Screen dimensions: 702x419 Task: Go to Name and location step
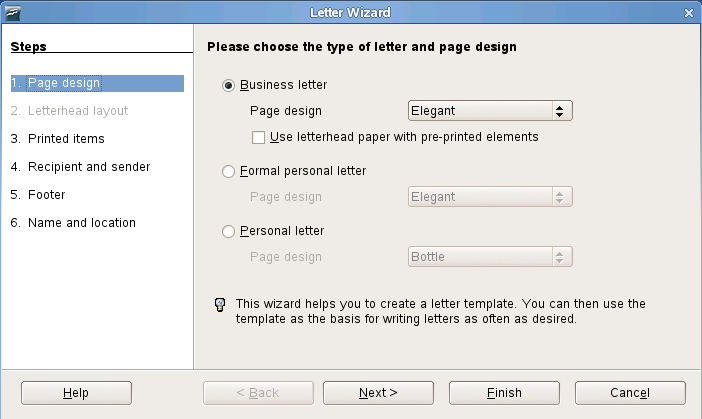(81, 223)
